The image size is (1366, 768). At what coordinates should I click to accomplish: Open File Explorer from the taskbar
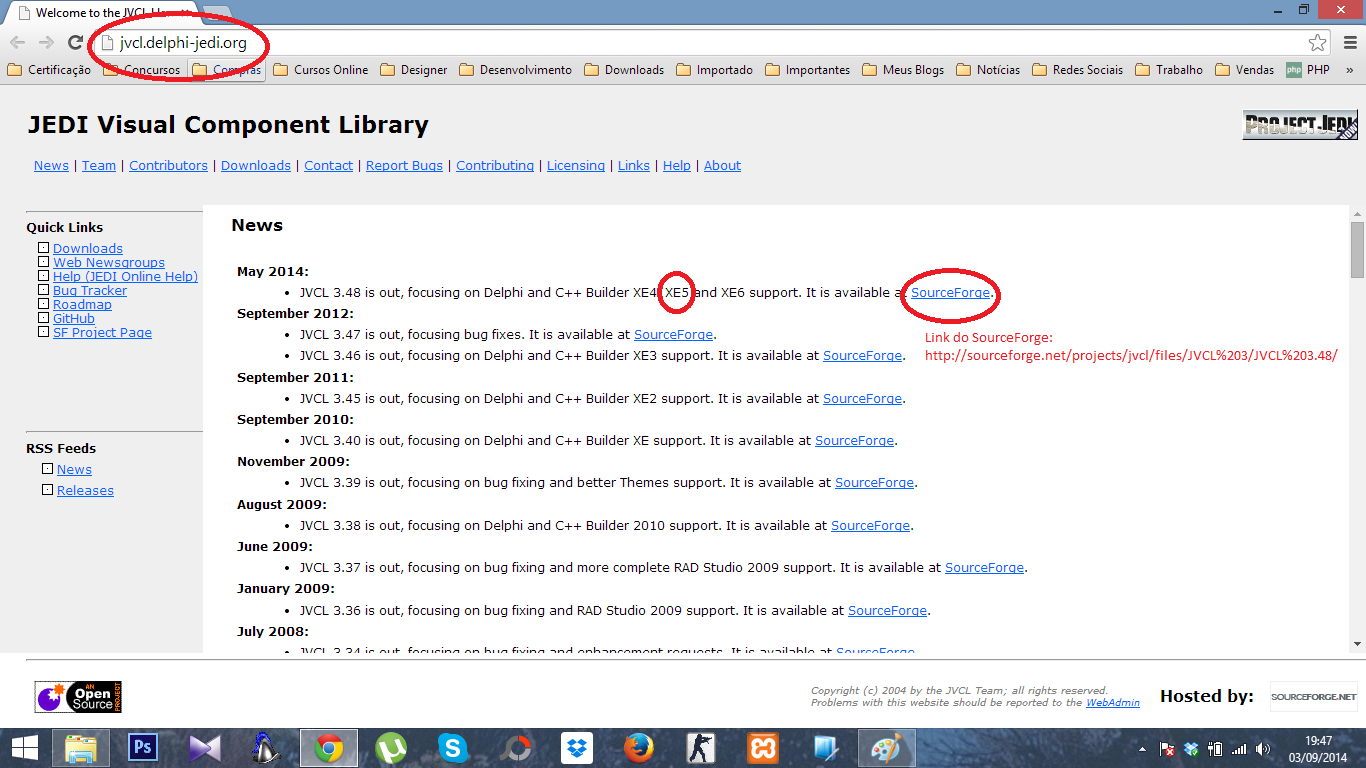pos(81,748)
